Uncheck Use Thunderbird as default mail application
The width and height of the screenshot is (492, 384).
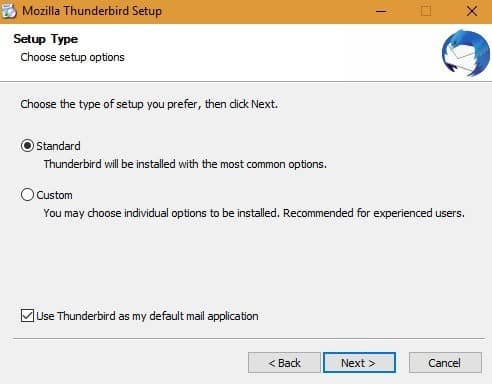pyautogui.click(x=27, y=315)
